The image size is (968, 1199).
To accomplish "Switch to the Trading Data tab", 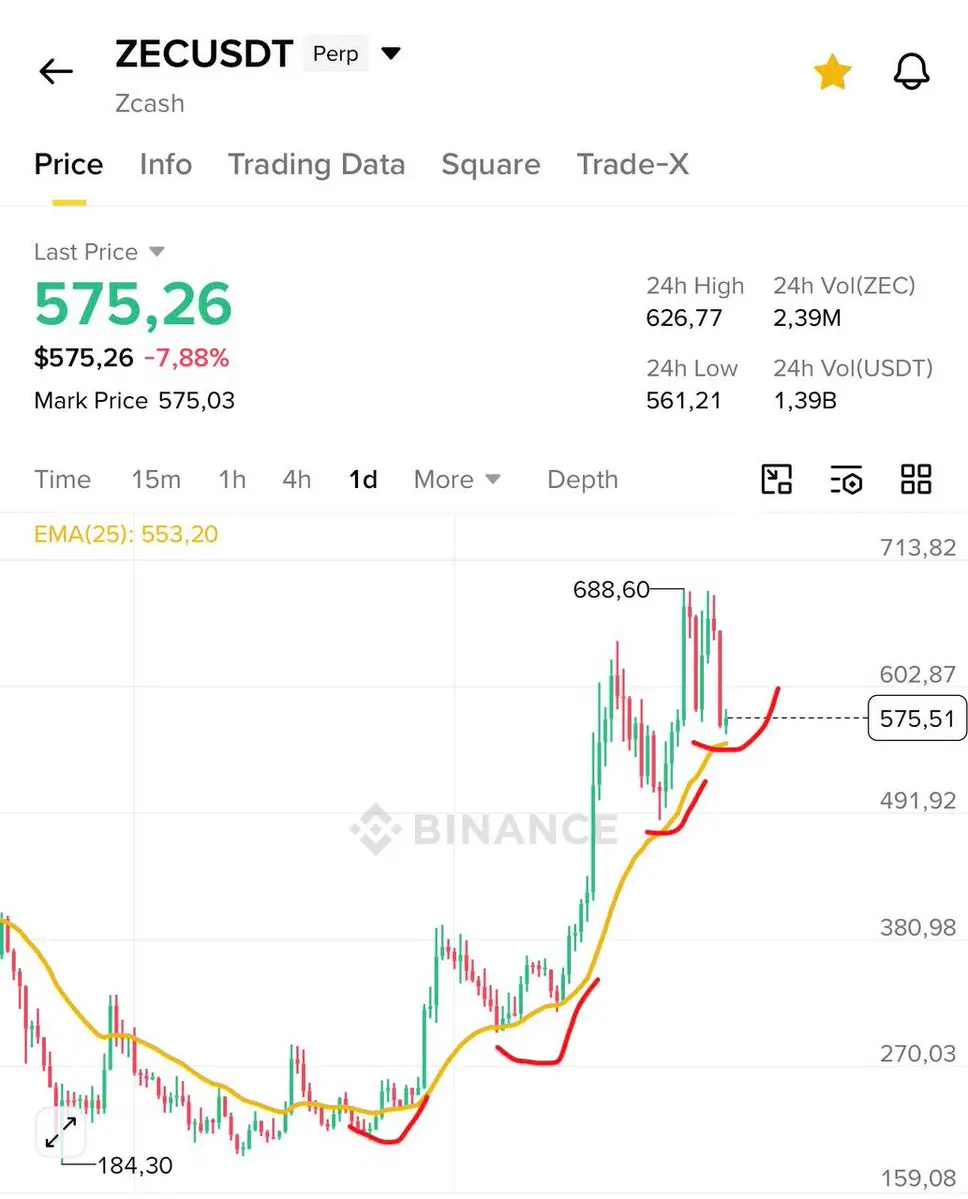I will (x=317, y=164).
